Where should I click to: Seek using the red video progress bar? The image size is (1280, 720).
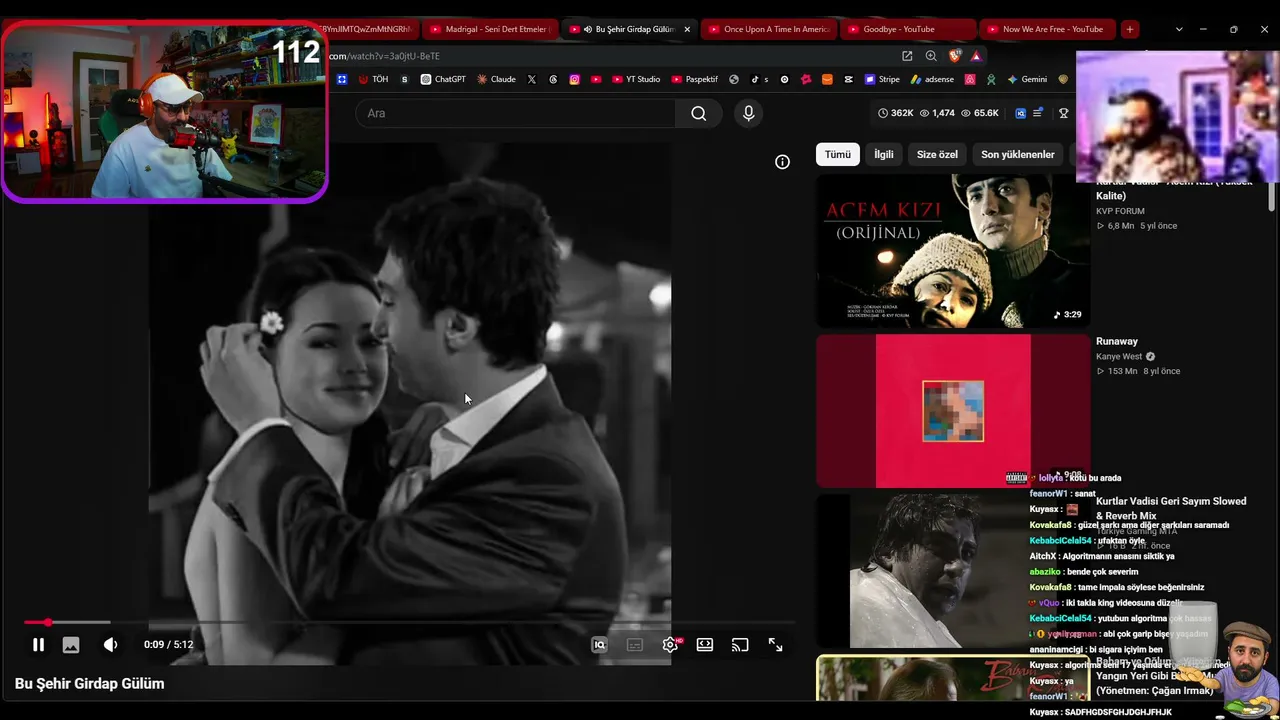410,622
